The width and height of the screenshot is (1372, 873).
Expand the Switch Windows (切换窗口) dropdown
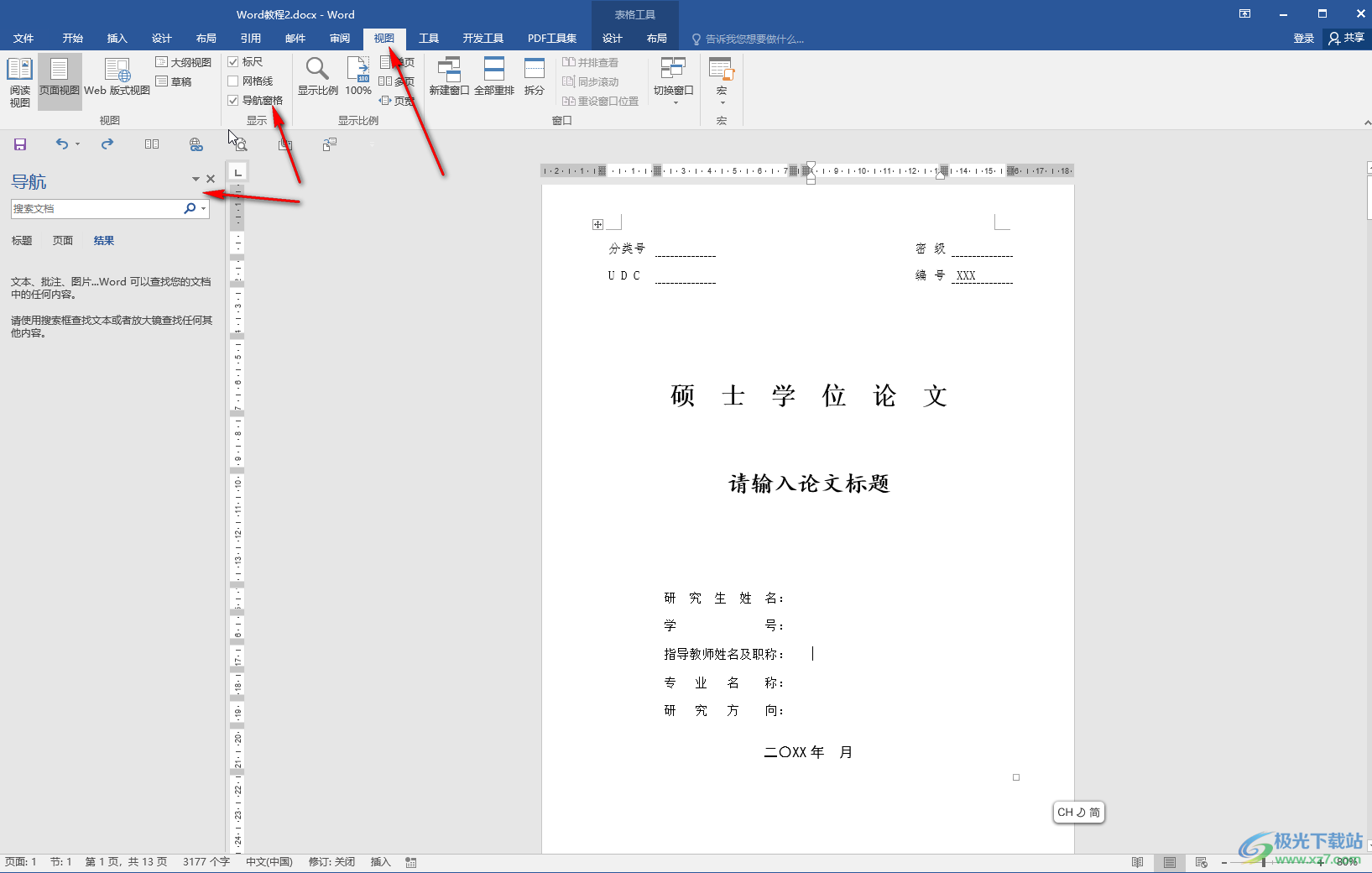click(674, 91)
